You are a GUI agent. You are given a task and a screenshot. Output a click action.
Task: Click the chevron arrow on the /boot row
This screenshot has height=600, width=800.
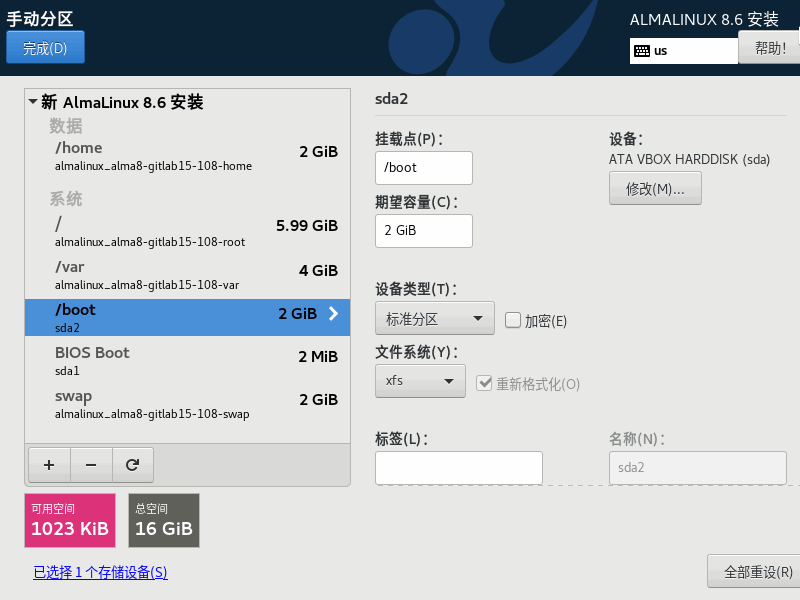333,313
